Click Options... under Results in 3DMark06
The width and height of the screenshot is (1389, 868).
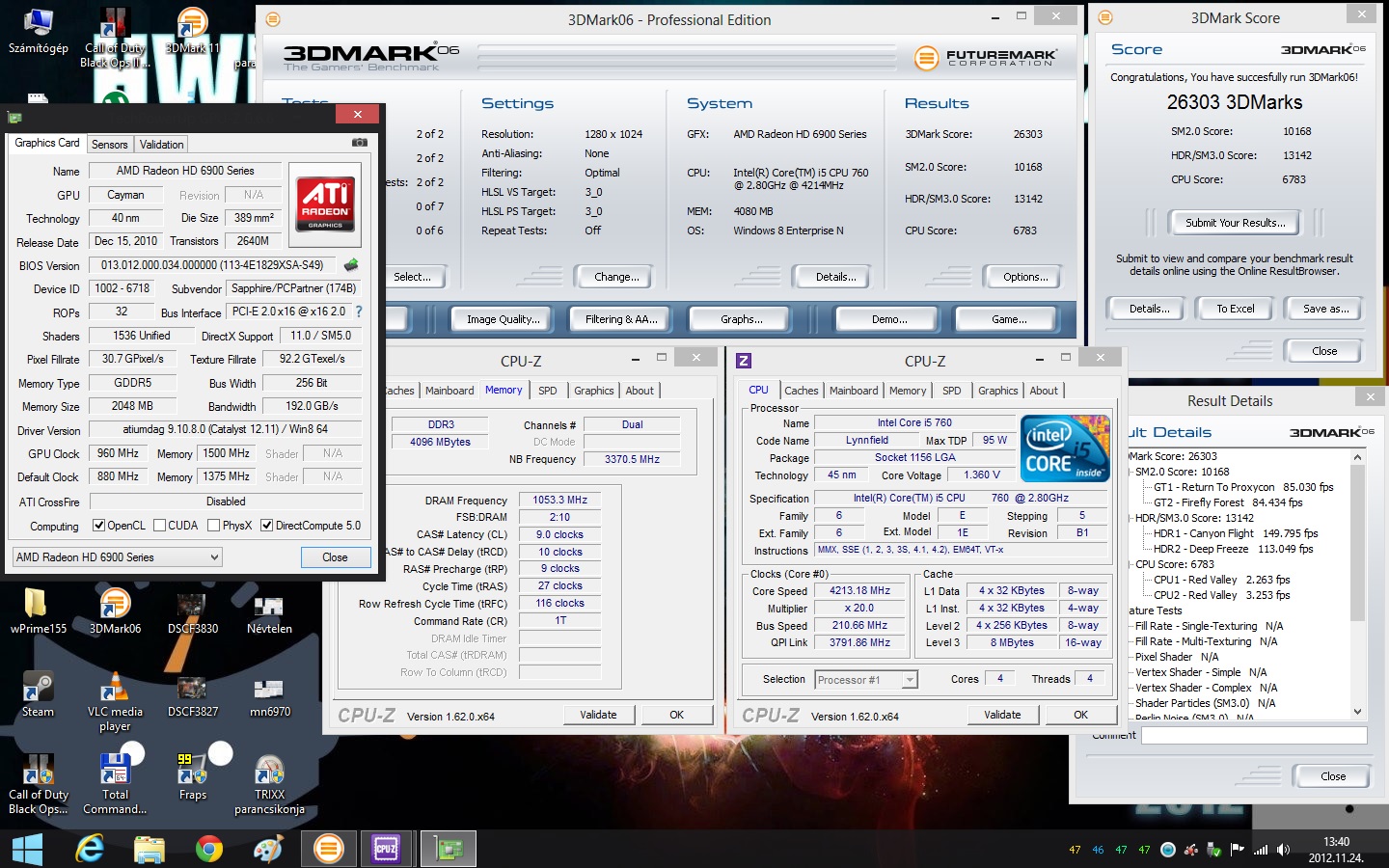tap(1025, 277)
